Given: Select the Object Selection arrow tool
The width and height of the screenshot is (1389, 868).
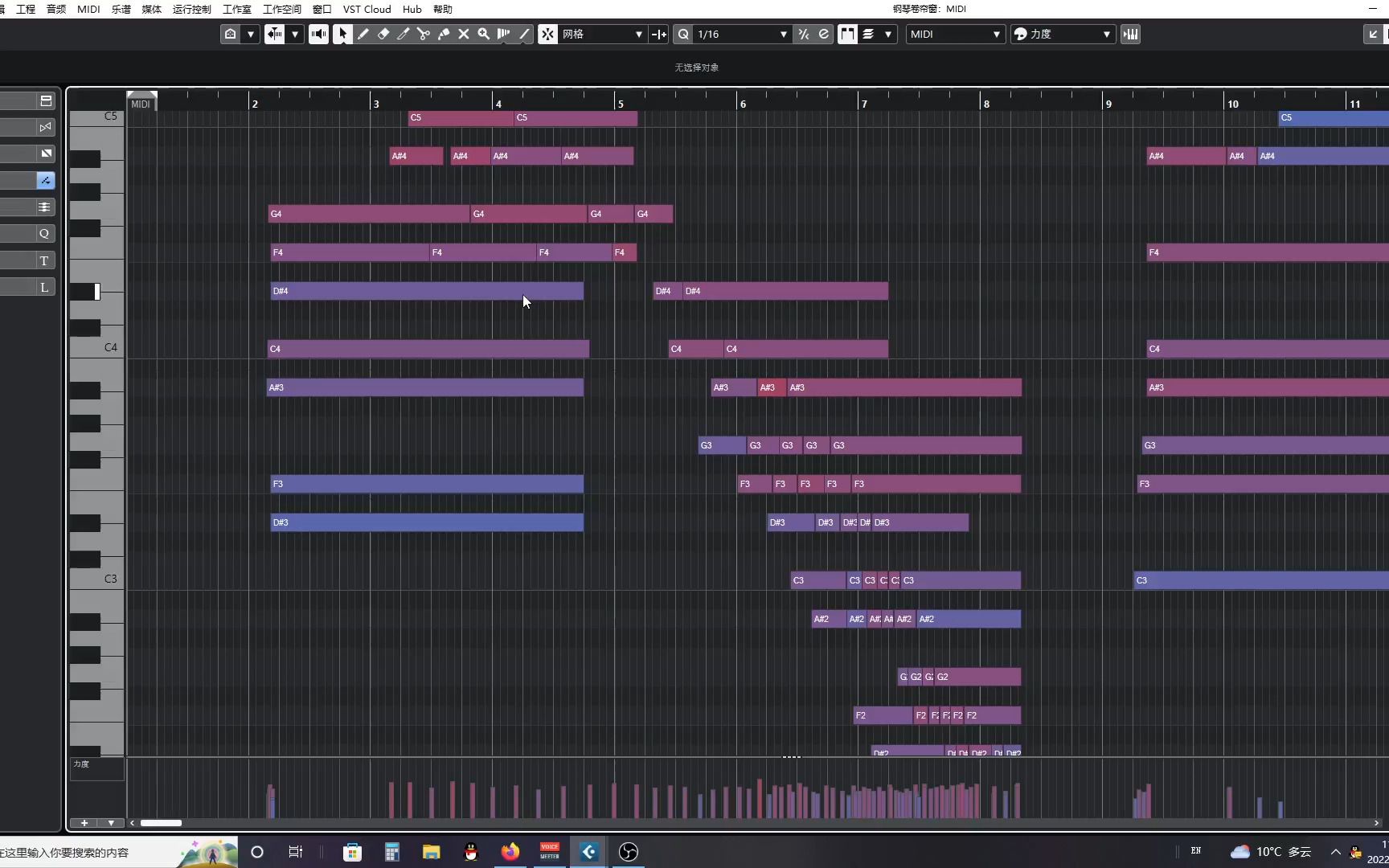Looking at the screenshot, I should (x=342, y=34).
